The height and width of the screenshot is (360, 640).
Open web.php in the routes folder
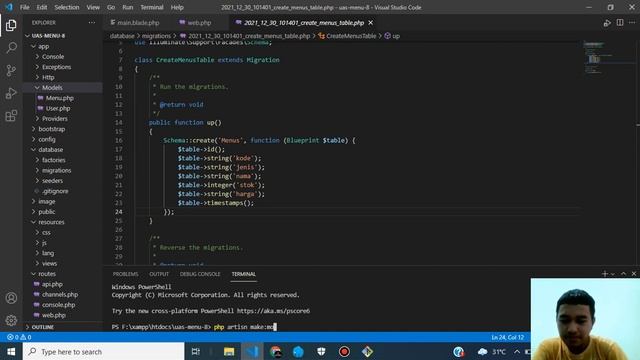53,315
